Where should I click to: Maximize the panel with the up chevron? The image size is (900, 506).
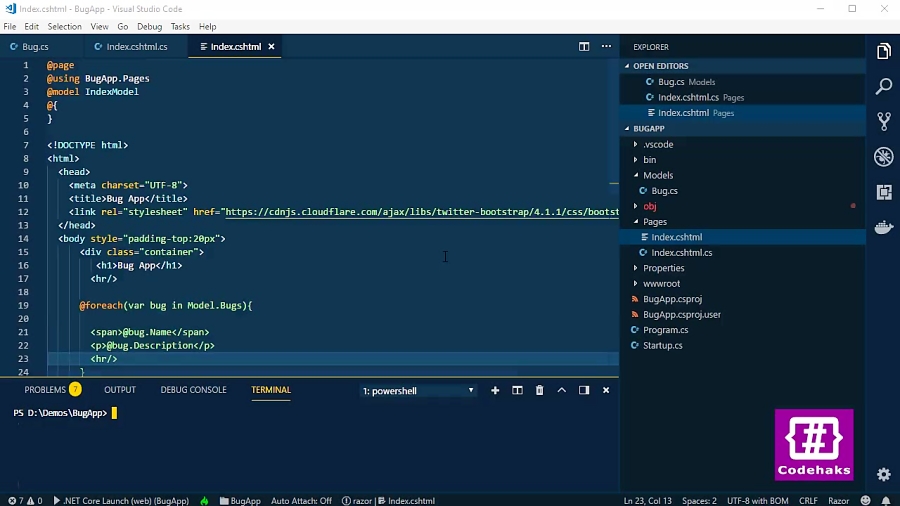[x=561, y=390]
